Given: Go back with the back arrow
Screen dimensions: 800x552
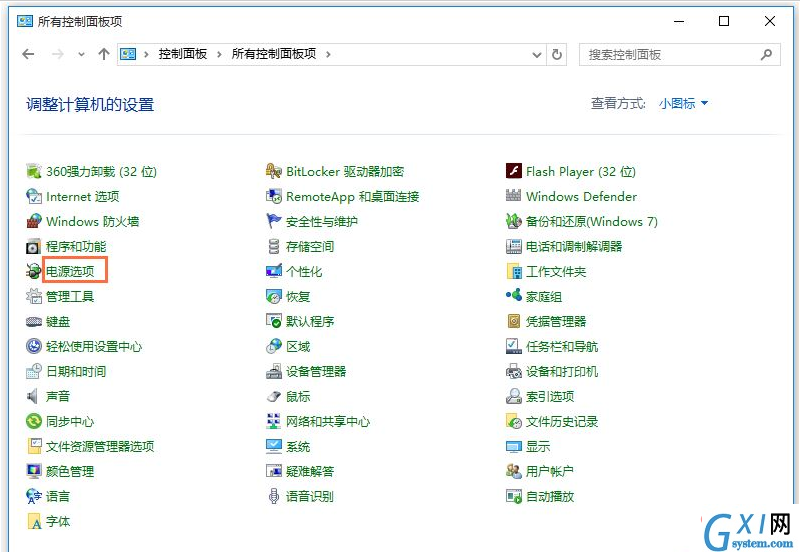Looking at the screenshot, I should click(x=29, y=54).
